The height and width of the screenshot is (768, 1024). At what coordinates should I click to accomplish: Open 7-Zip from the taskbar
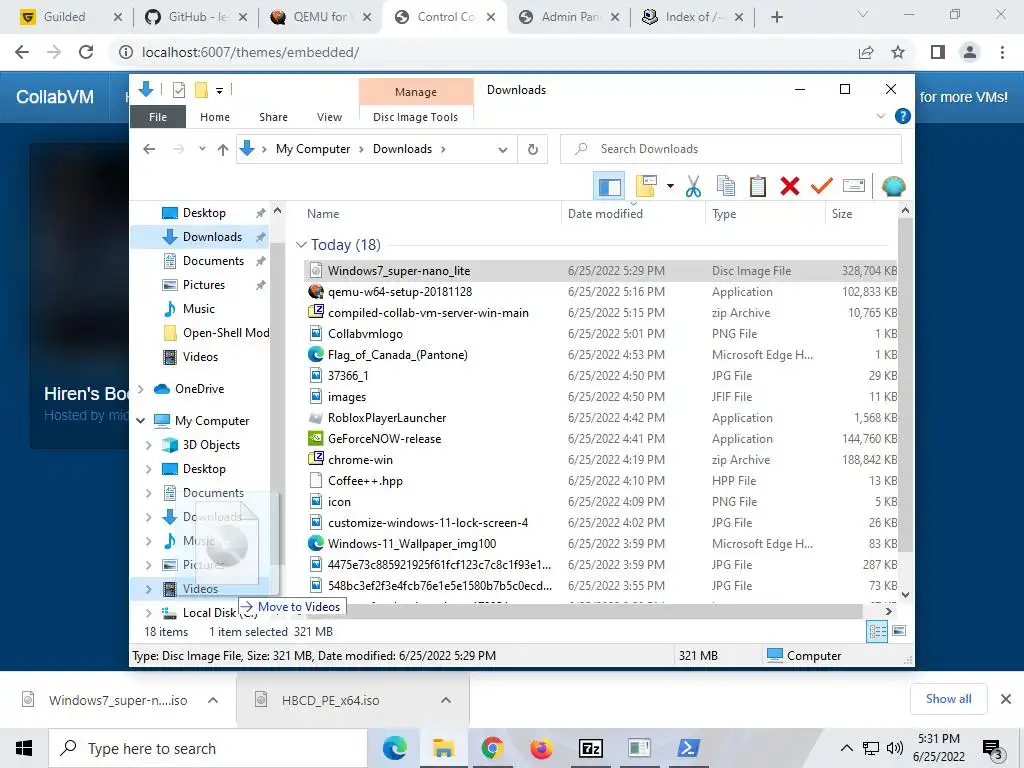590,748
